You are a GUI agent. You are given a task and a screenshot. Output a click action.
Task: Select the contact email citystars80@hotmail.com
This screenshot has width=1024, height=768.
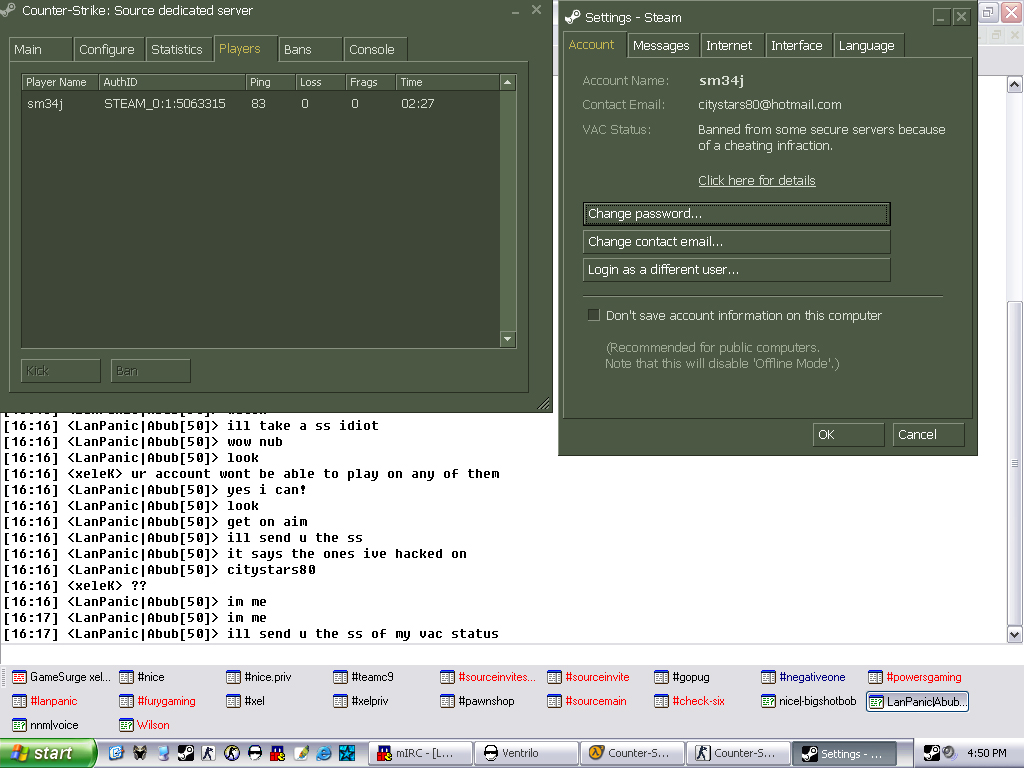[x=770, y=104]
